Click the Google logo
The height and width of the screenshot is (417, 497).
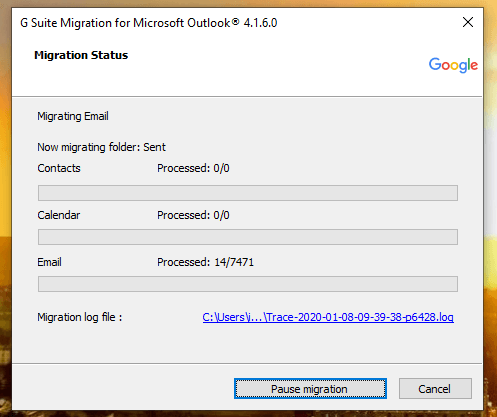453,65
